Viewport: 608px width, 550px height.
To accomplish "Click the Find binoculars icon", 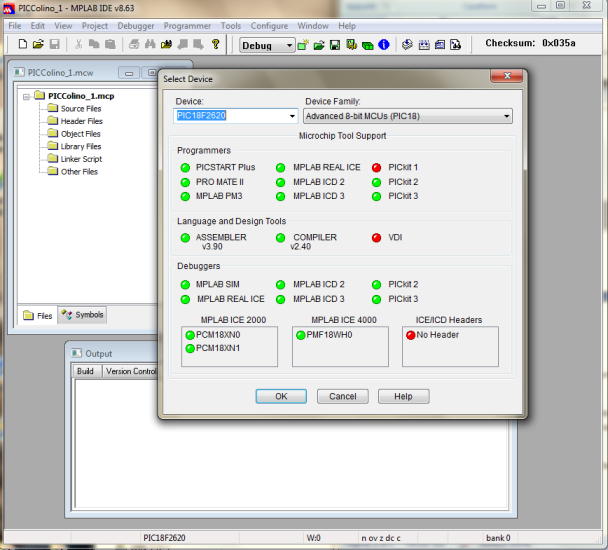I will (x=150, y=44).
